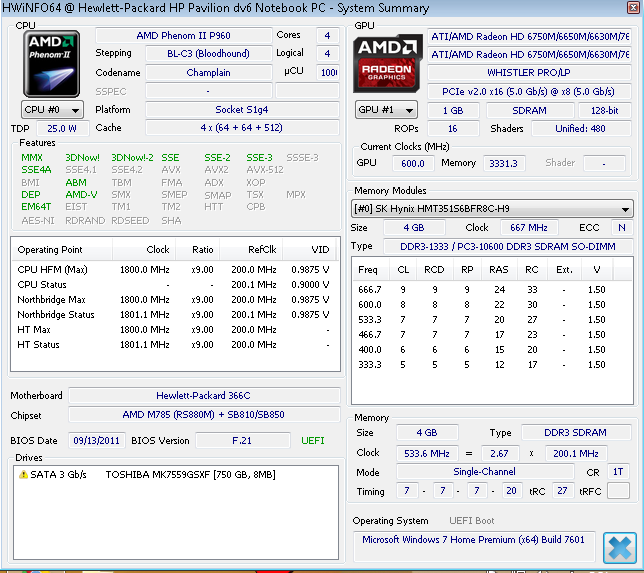This screenshot has width=644, height=573.
Task: Click the BIOS version F.21 field
Action: [242, 441]
